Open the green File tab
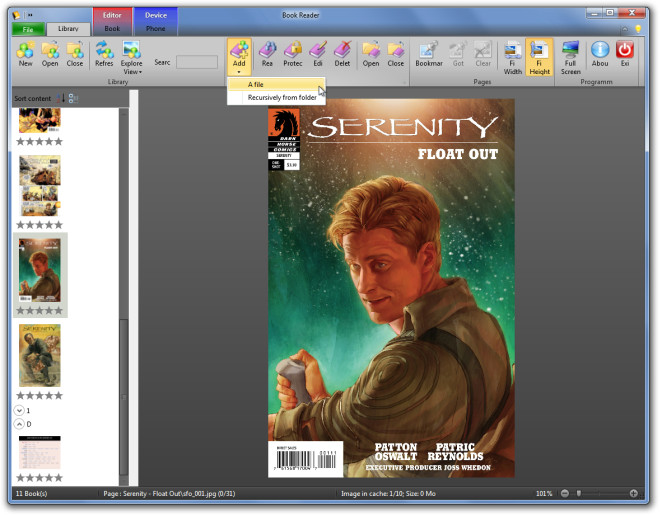This screenshot has height=515, width=660. [28, 29]
